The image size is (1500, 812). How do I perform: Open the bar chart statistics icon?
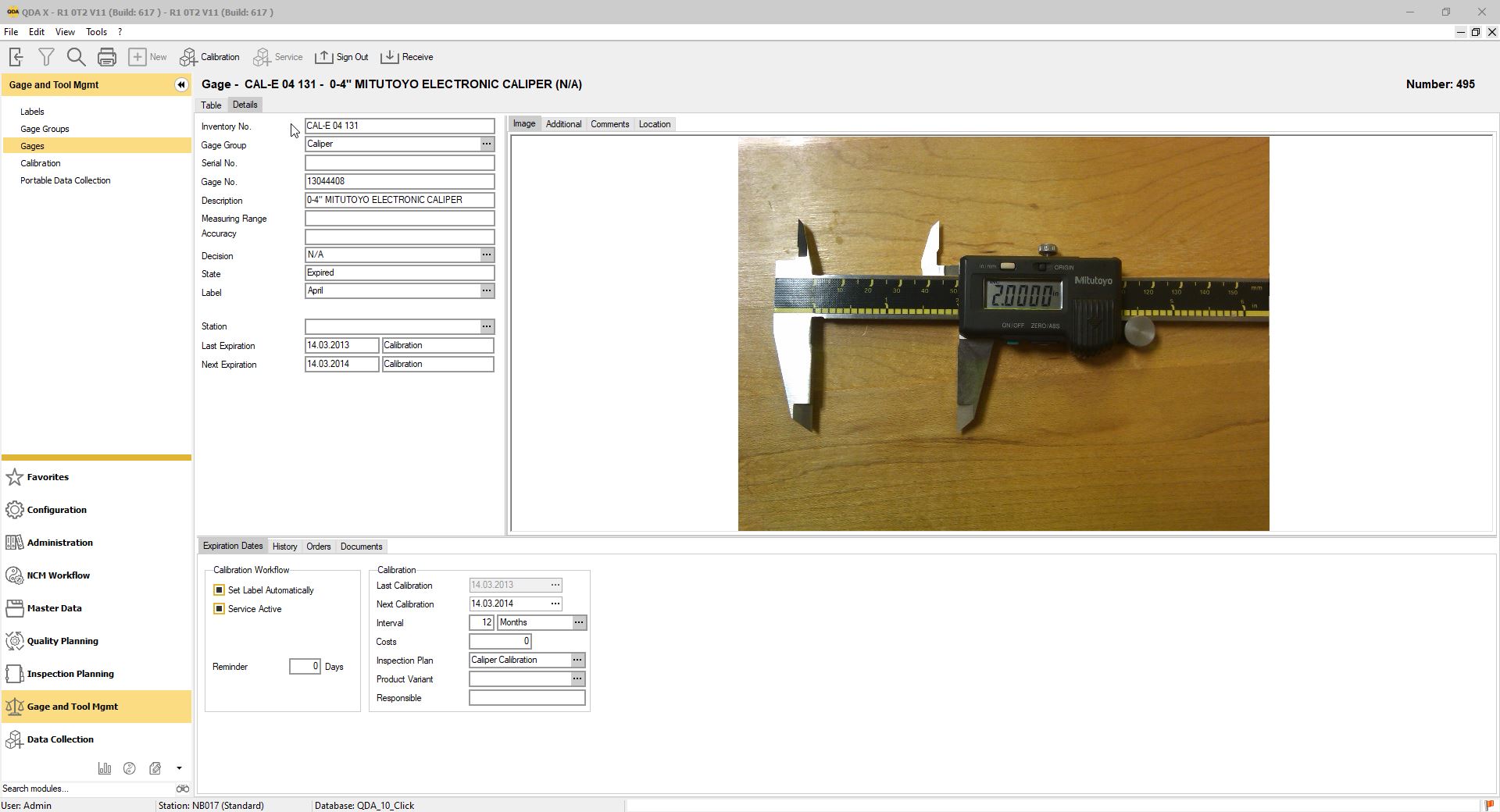pyautogui.click(x=104, y=768)
